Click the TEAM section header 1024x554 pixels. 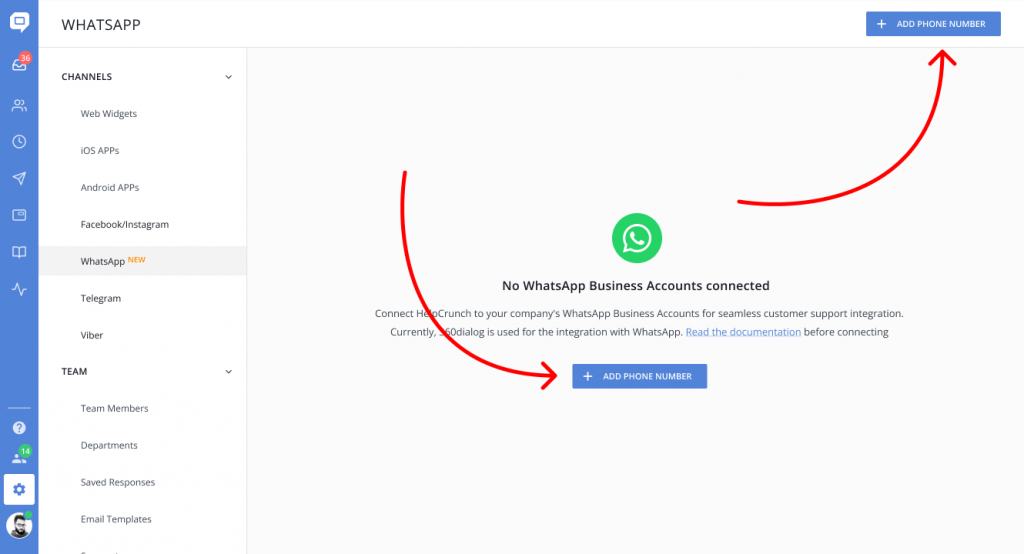click(x=74, y=371)
